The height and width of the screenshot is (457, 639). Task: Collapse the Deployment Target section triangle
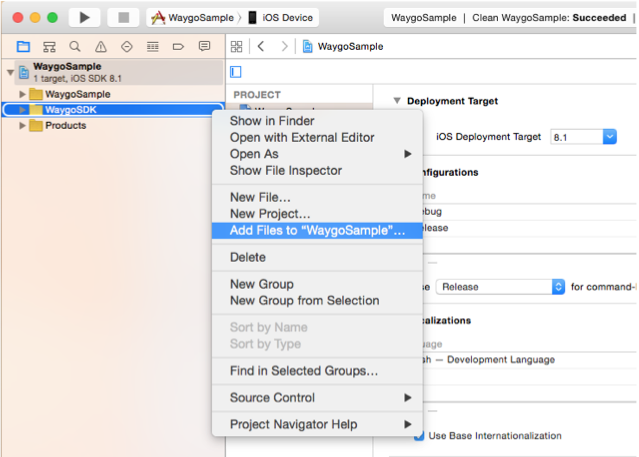coord(397,101)
